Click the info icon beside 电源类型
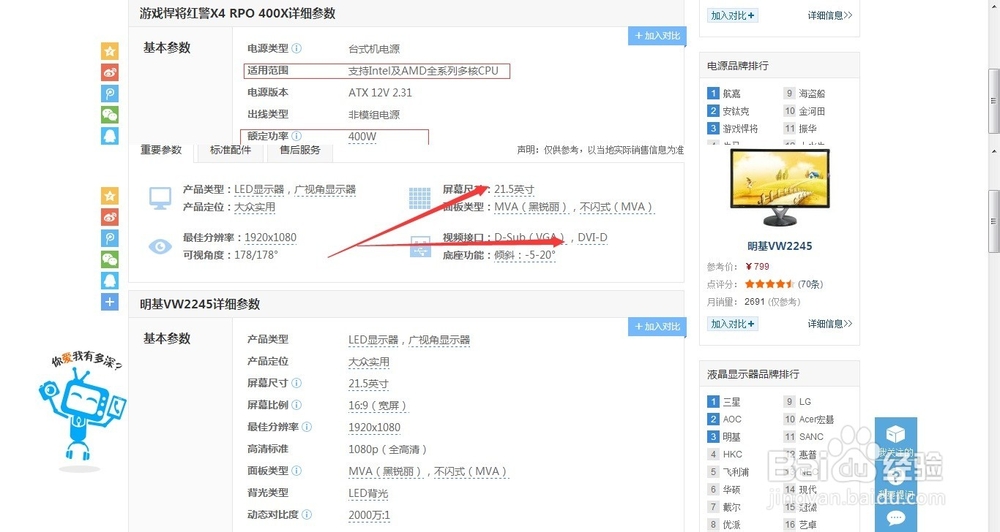This screenshot has height=532, width=1000. (x=297, y=48)
